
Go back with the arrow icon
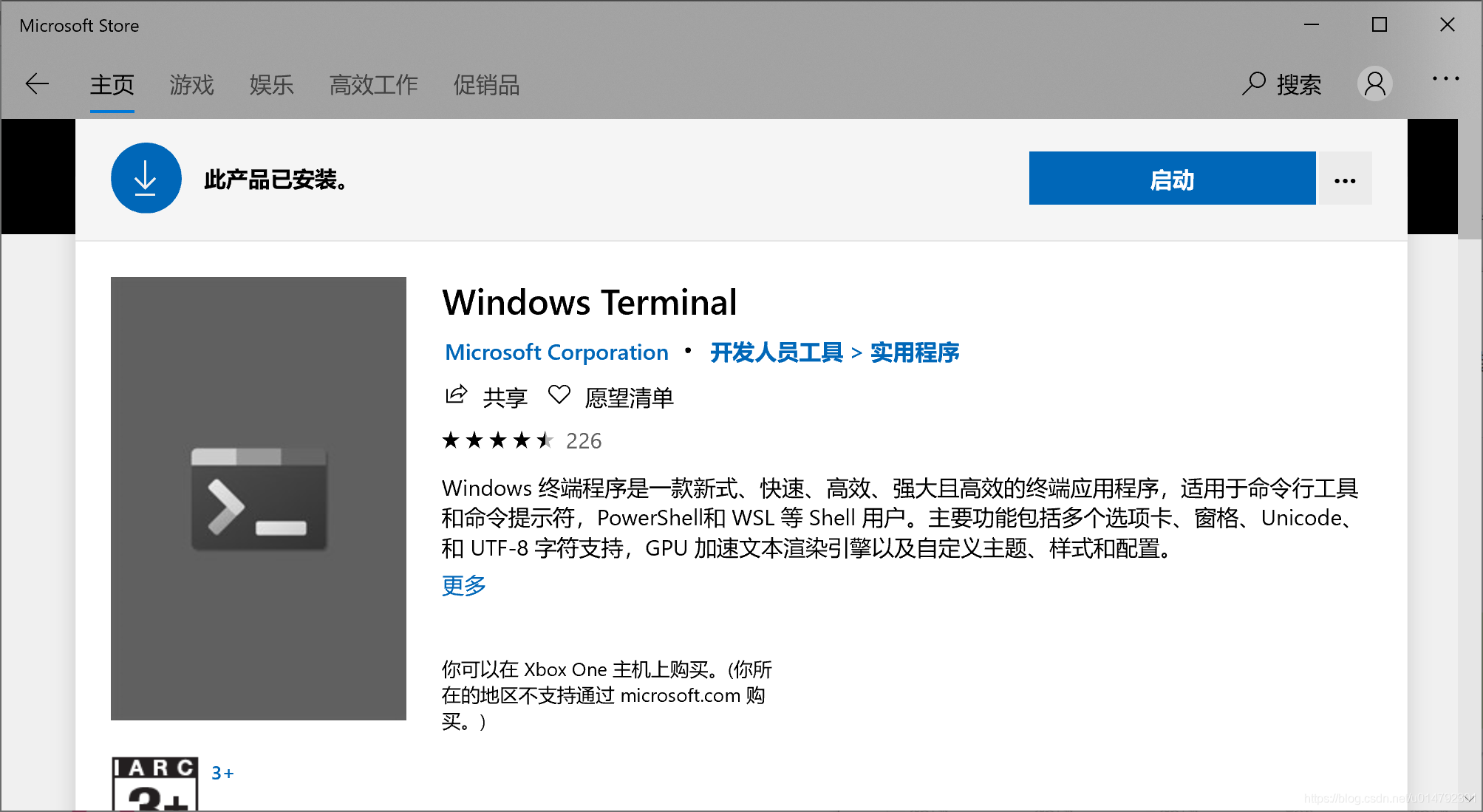point(37,84)
